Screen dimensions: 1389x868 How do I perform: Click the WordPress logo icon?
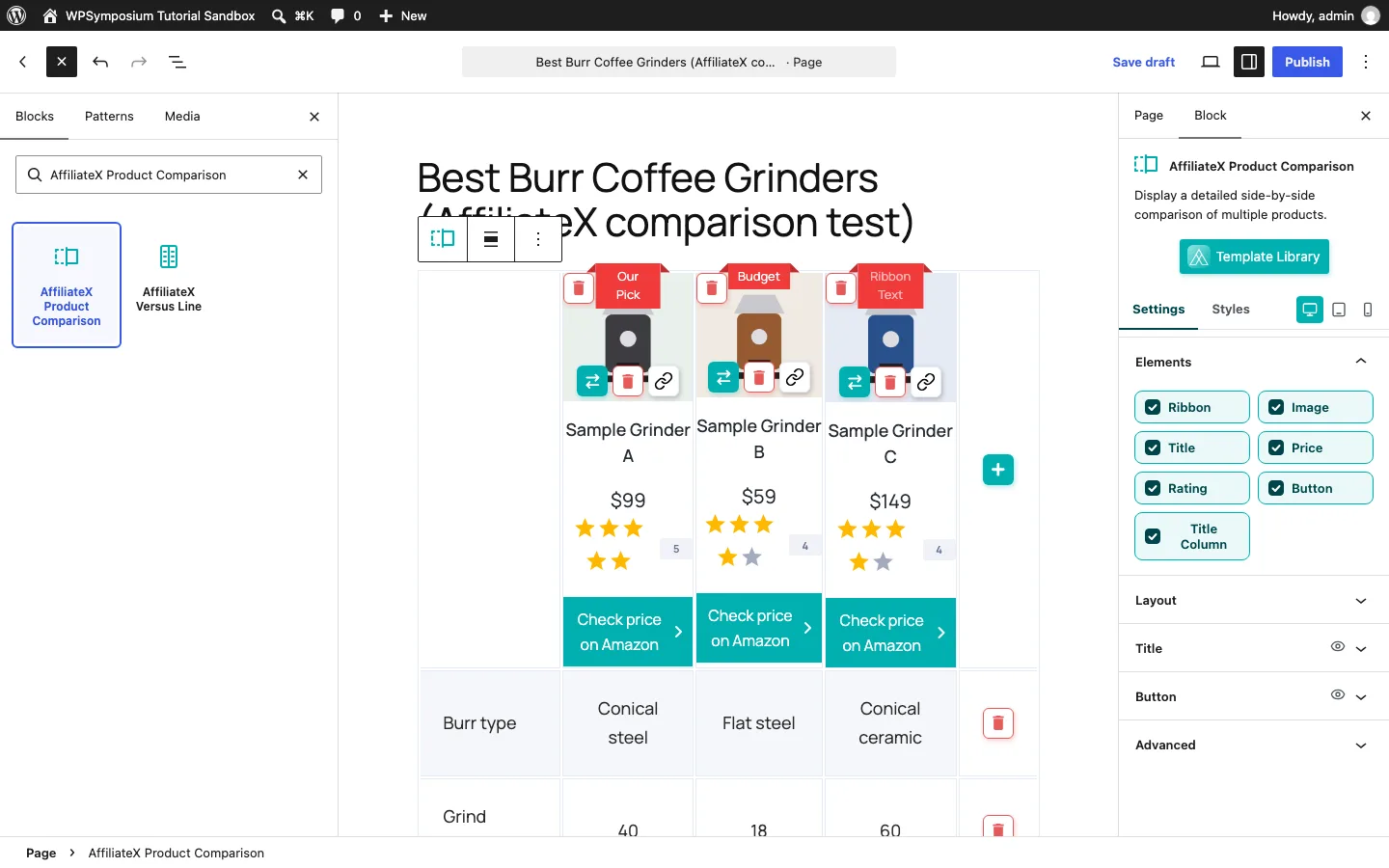point(16,15)
